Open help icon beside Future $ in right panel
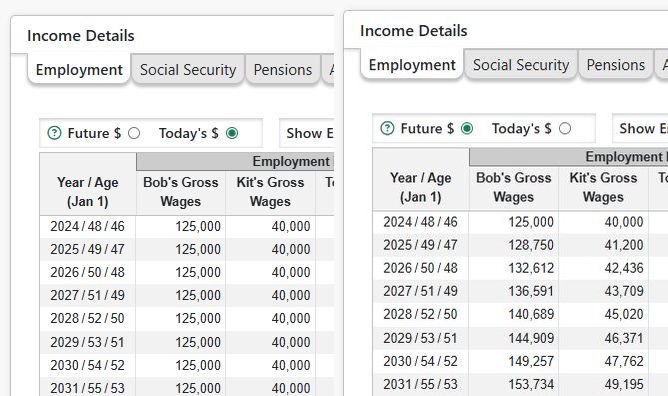The width and height of the screenshot is (668, 396). point(387,128)
